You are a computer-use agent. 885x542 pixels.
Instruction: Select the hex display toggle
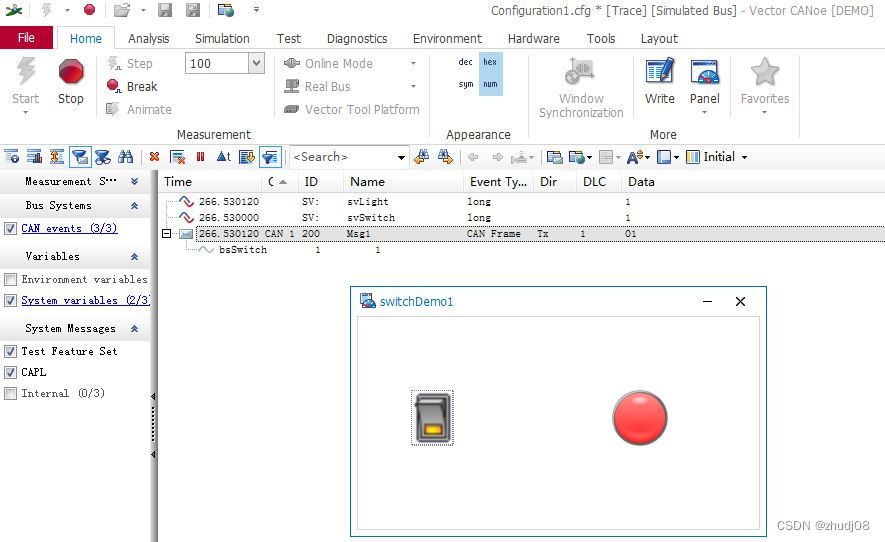point(490,62)
